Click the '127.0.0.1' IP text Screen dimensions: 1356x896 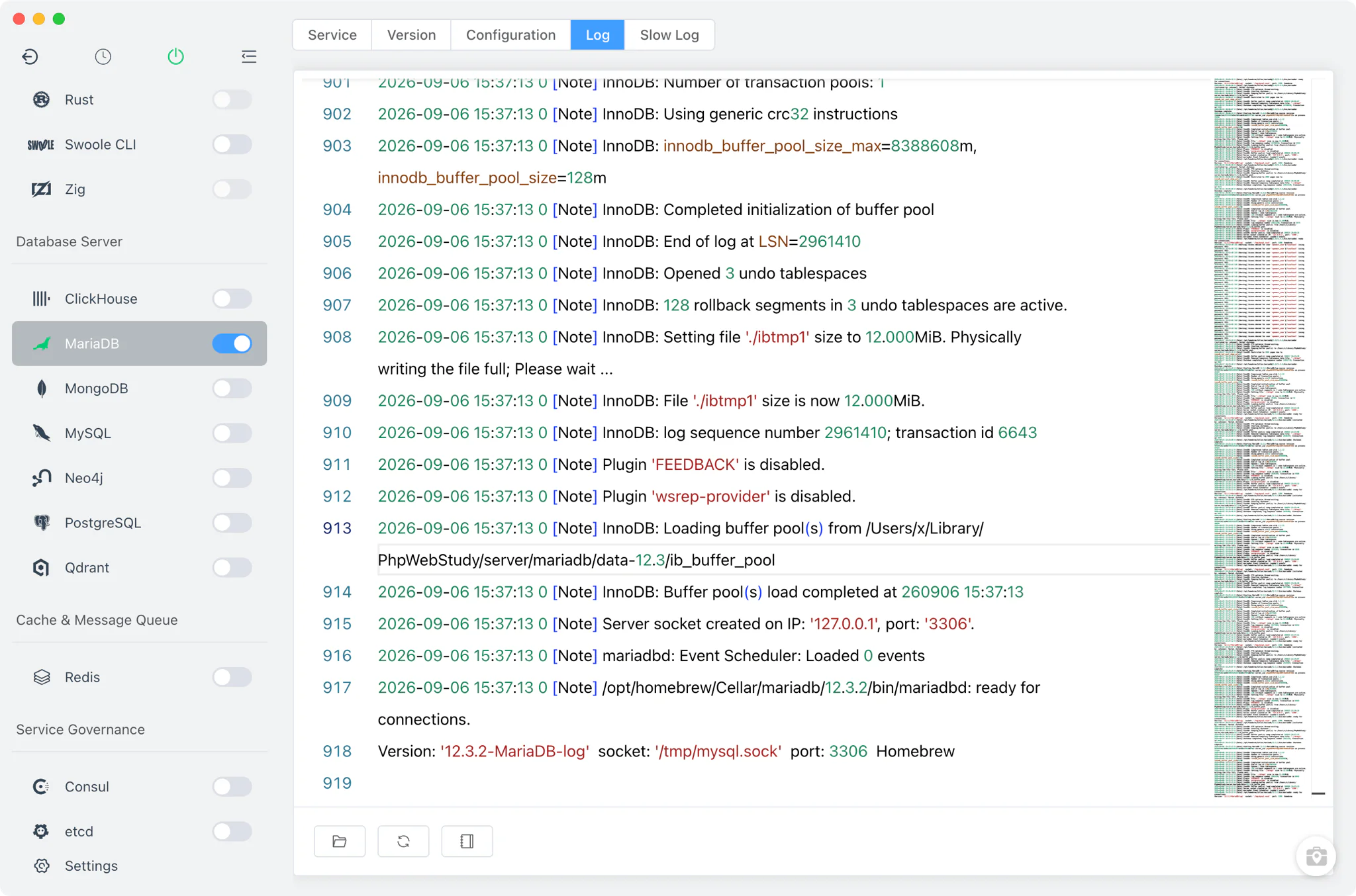pos(844,624)
